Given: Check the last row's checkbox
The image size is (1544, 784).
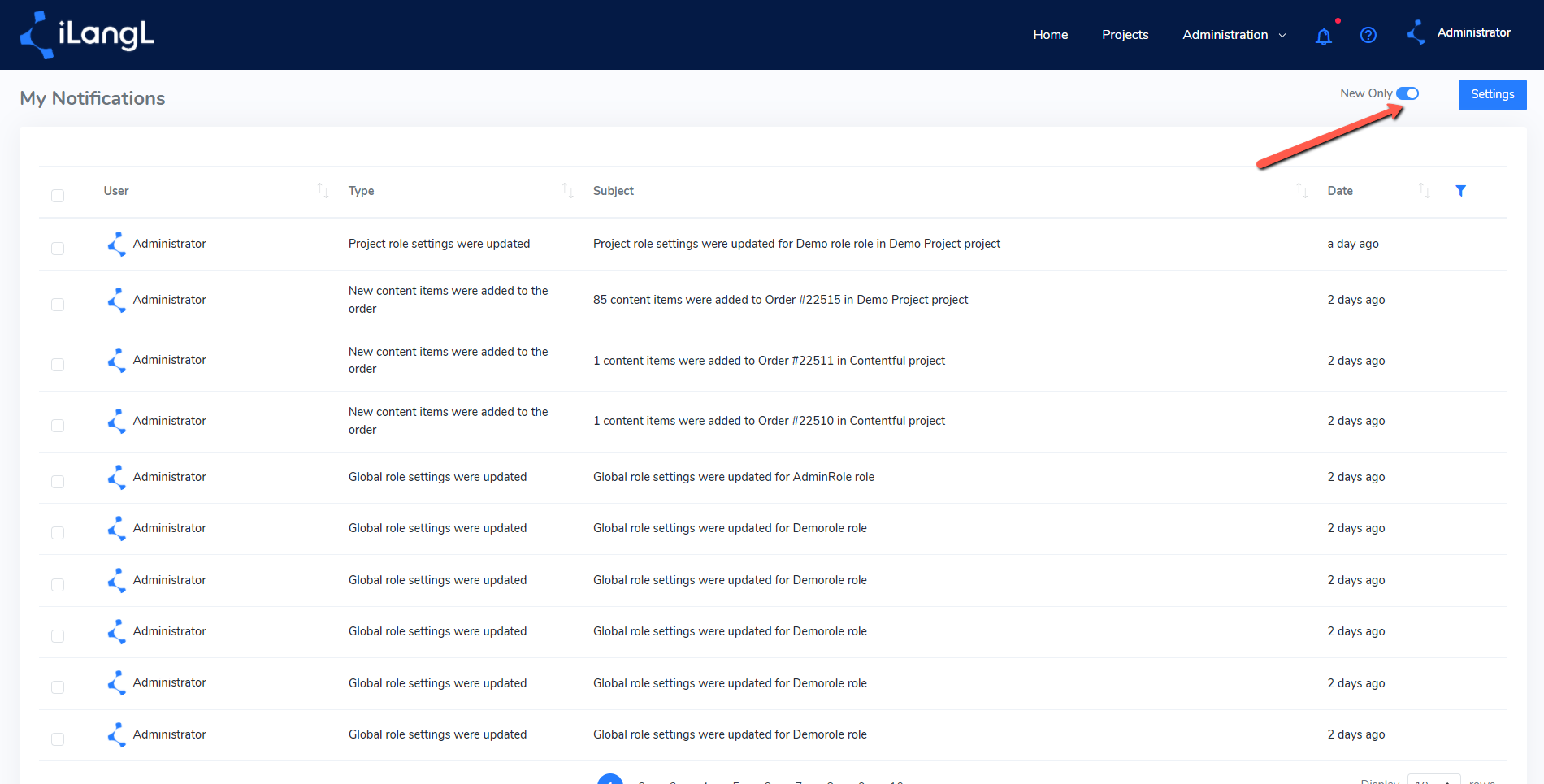Looking at the screenshot, I should click(x=58, y=739).
